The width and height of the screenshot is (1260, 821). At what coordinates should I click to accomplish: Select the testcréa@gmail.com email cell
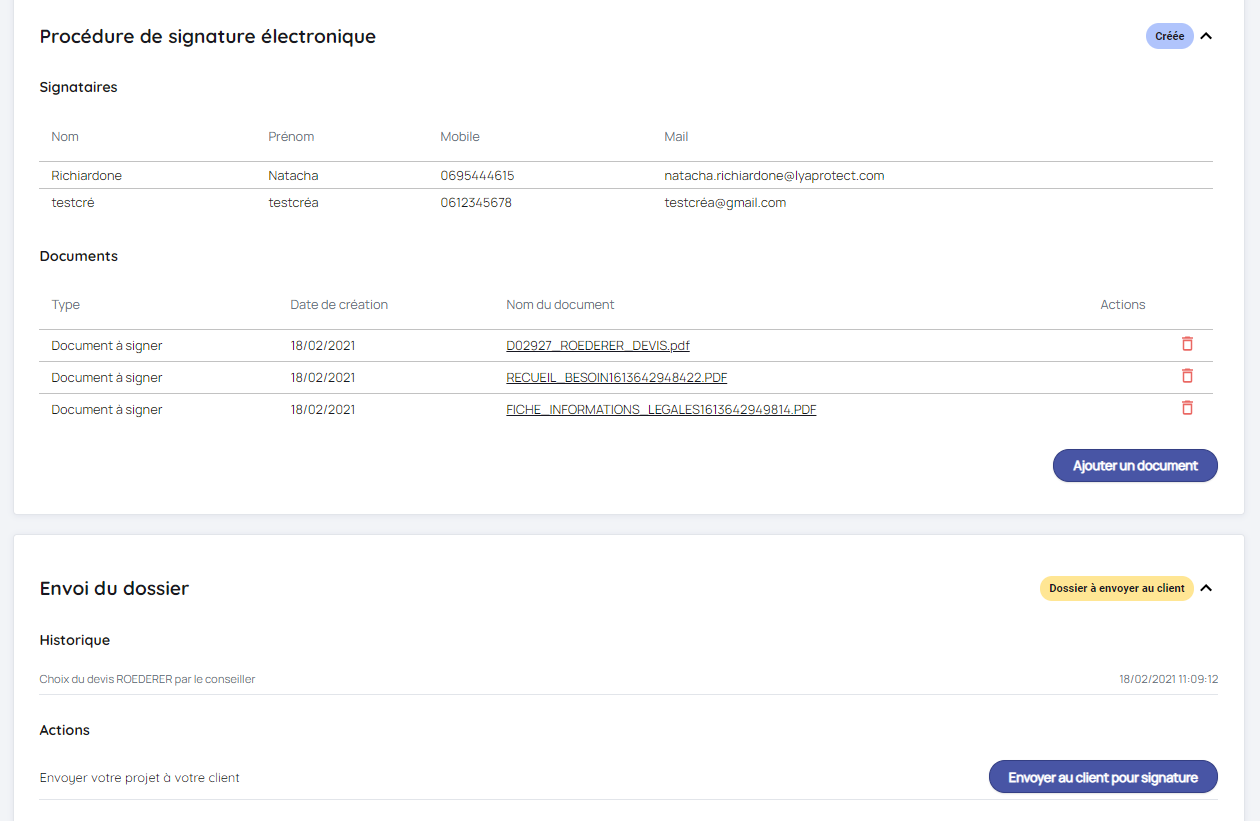[725, 203]
